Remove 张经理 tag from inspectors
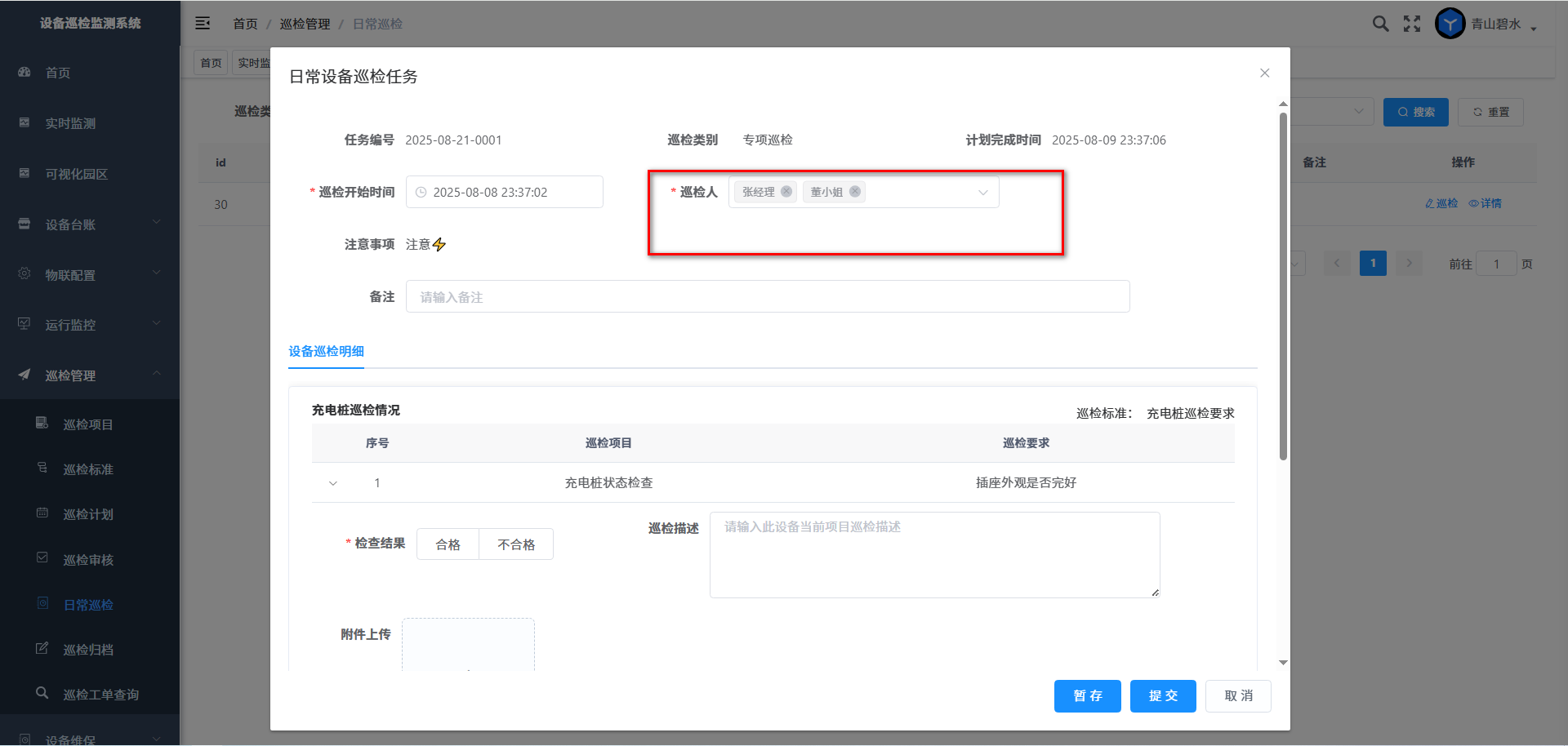This screenshot has width=1568, height=746. 786,192
